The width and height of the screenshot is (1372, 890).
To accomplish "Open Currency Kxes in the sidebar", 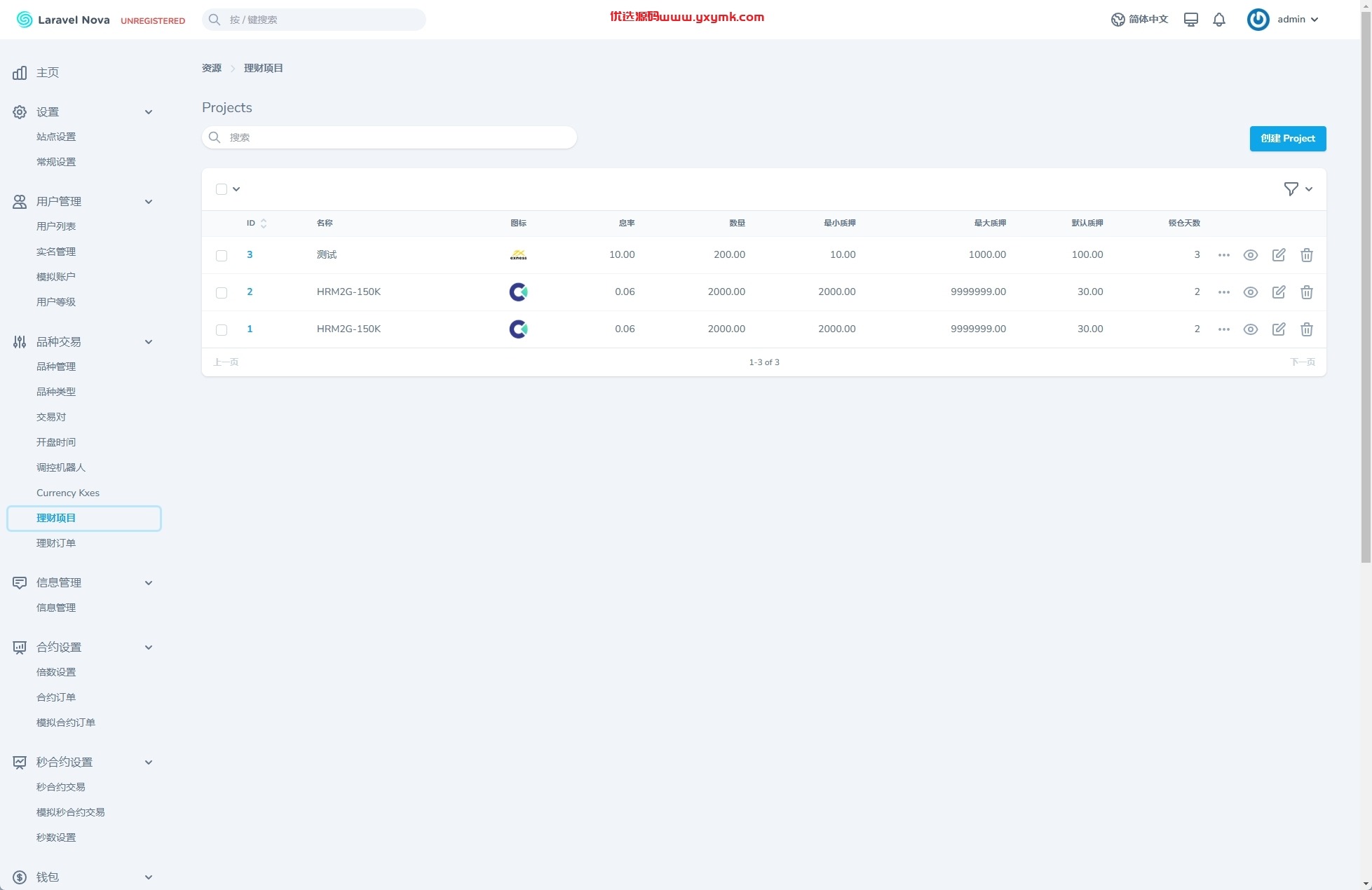I will click(68, 493).
